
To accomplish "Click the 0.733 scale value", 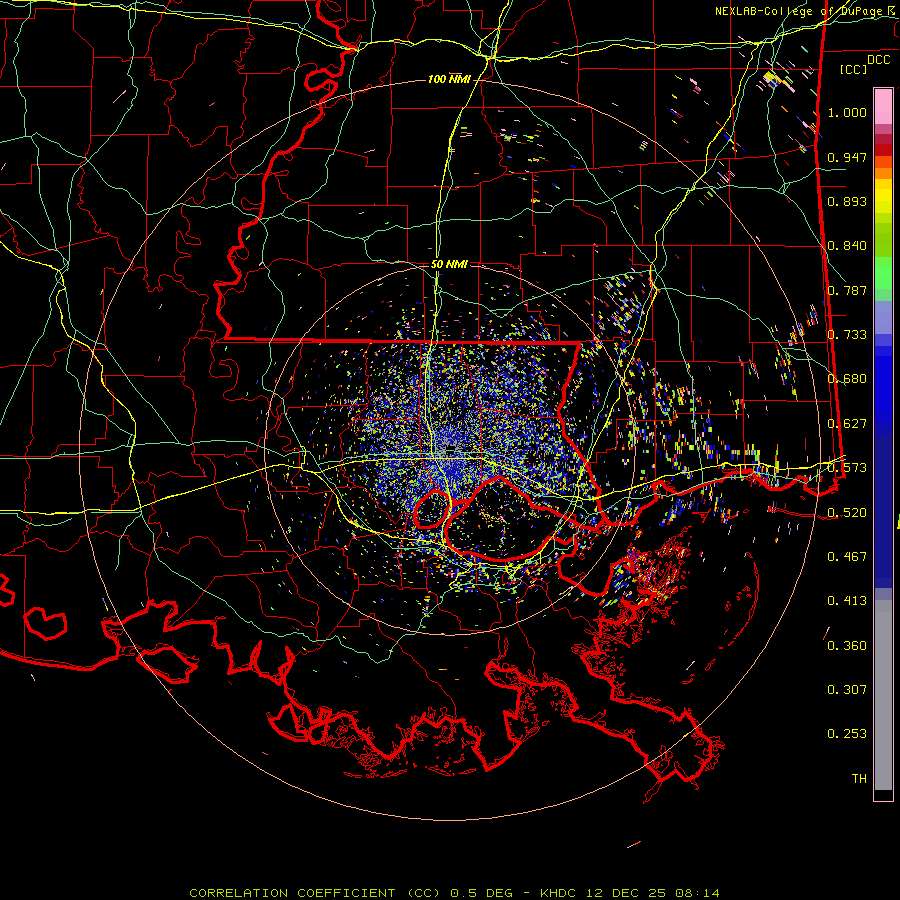I will 847,335.
